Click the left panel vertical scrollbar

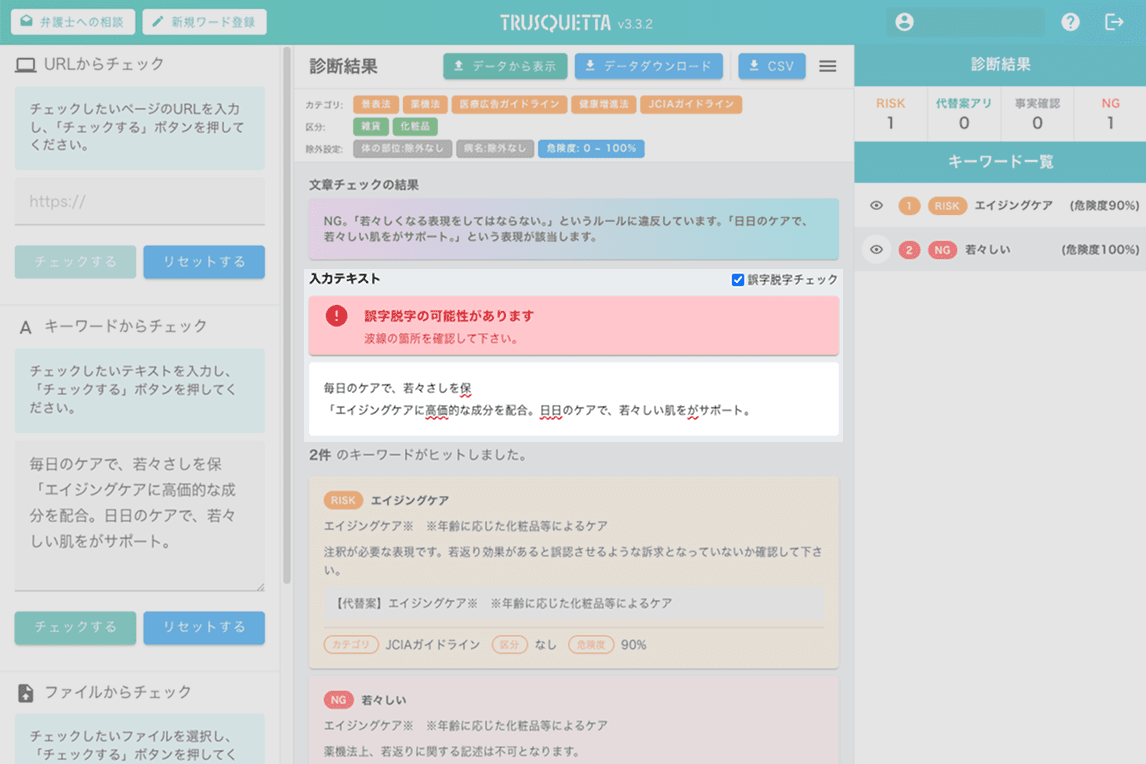288,300
